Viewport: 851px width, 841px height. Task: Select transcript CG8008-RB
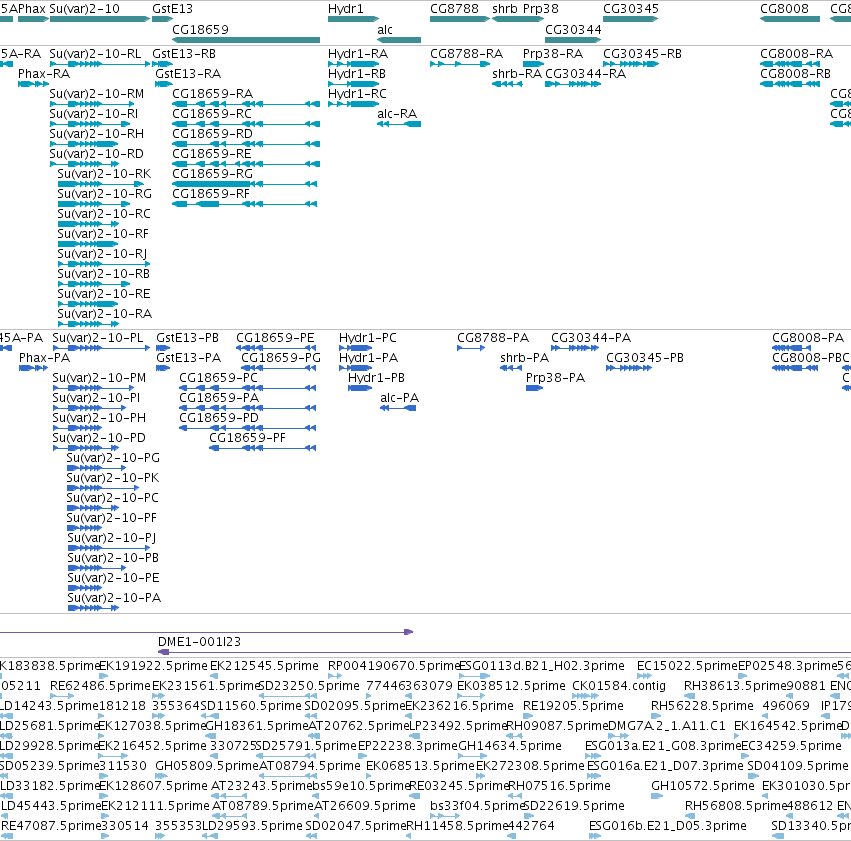coord(790,84)
